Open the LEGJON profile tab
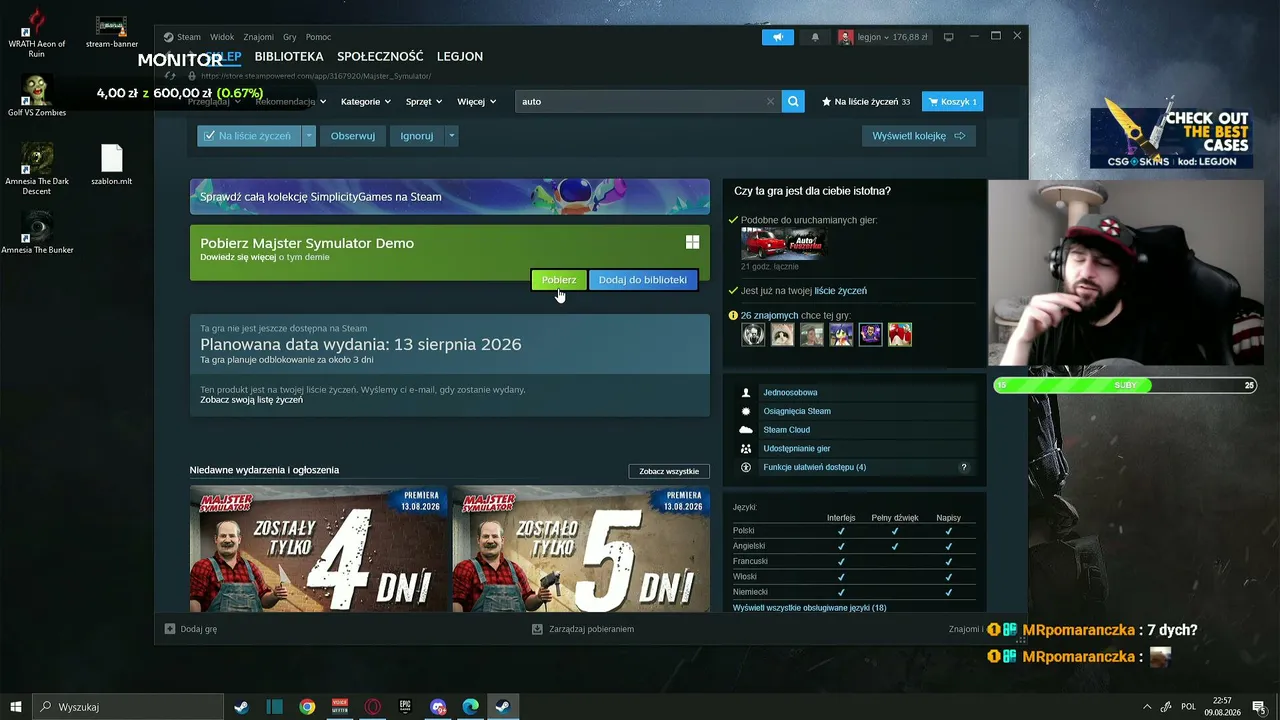This screenshot has height=720, width=1280. pos(460,57)
